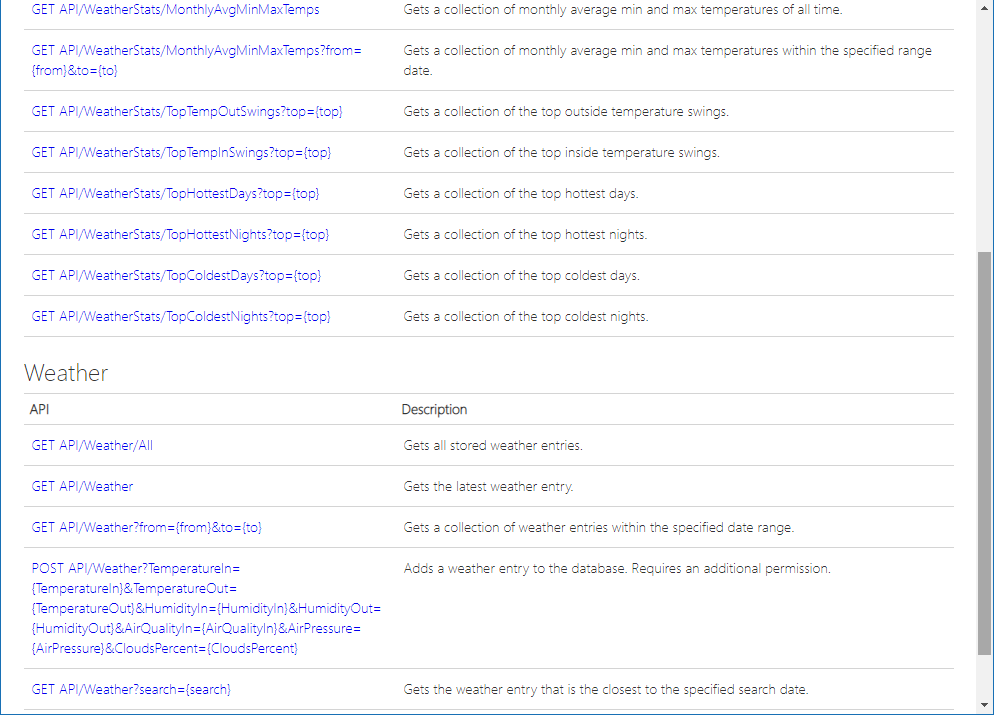This screenshot has height=715, width=994.
Task: Click the API column header in Weather table
Action: pyautogui.click(x=39, y=409)
